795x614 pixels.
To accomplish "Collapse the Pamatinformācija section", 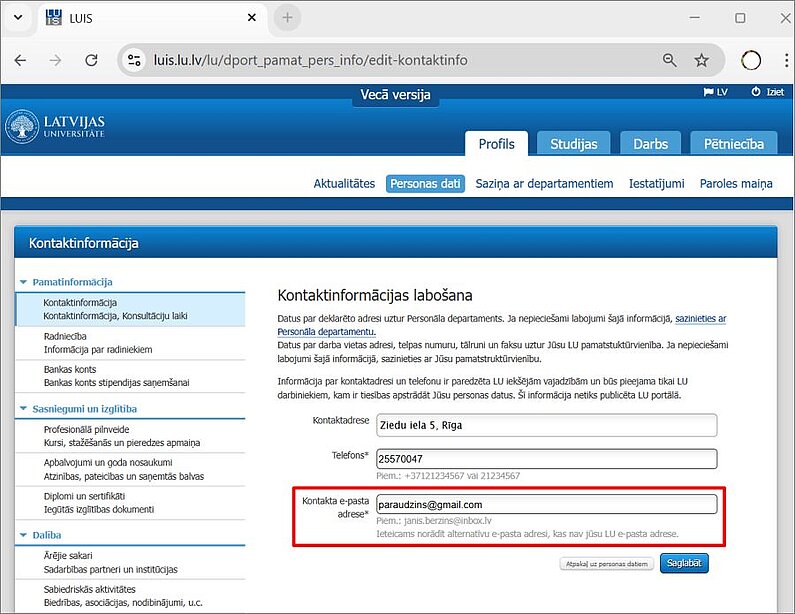I will click(x=24, y=282).
